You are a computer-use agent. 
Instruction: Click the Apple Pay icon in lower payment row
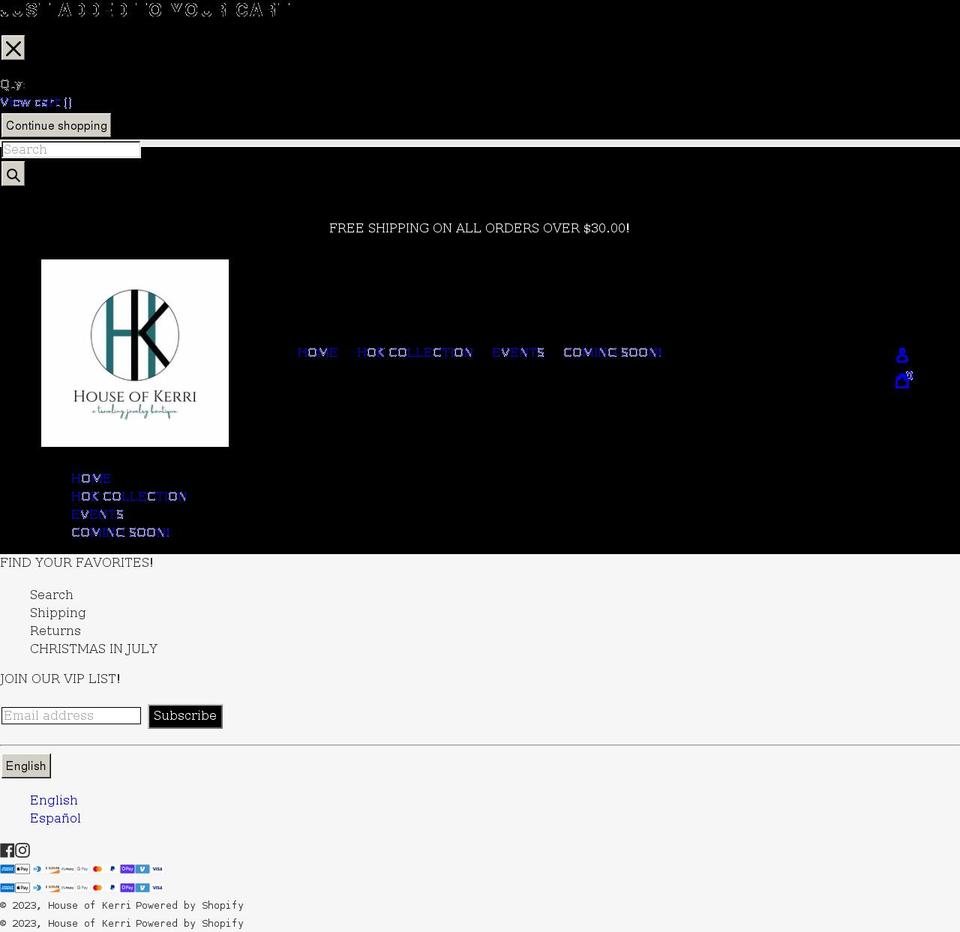23,887
